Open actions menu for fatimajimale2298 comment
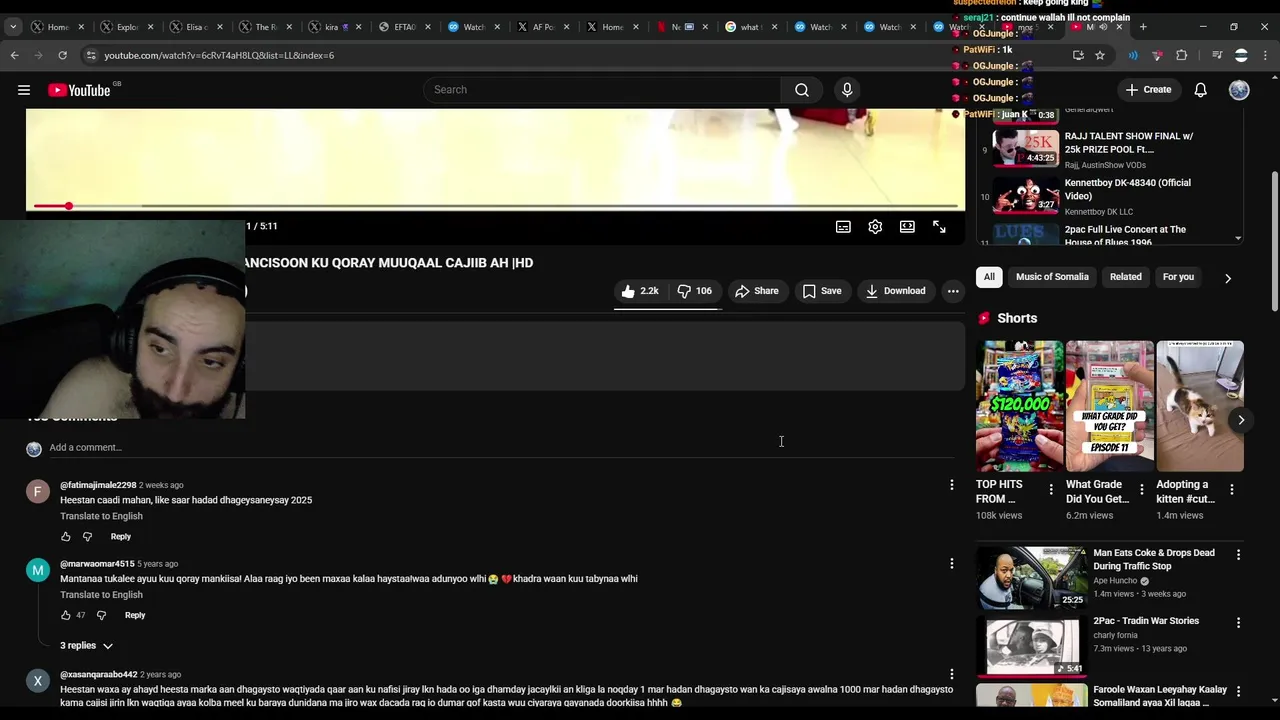This screenshot has height=720, width=1280. point(952,485)
